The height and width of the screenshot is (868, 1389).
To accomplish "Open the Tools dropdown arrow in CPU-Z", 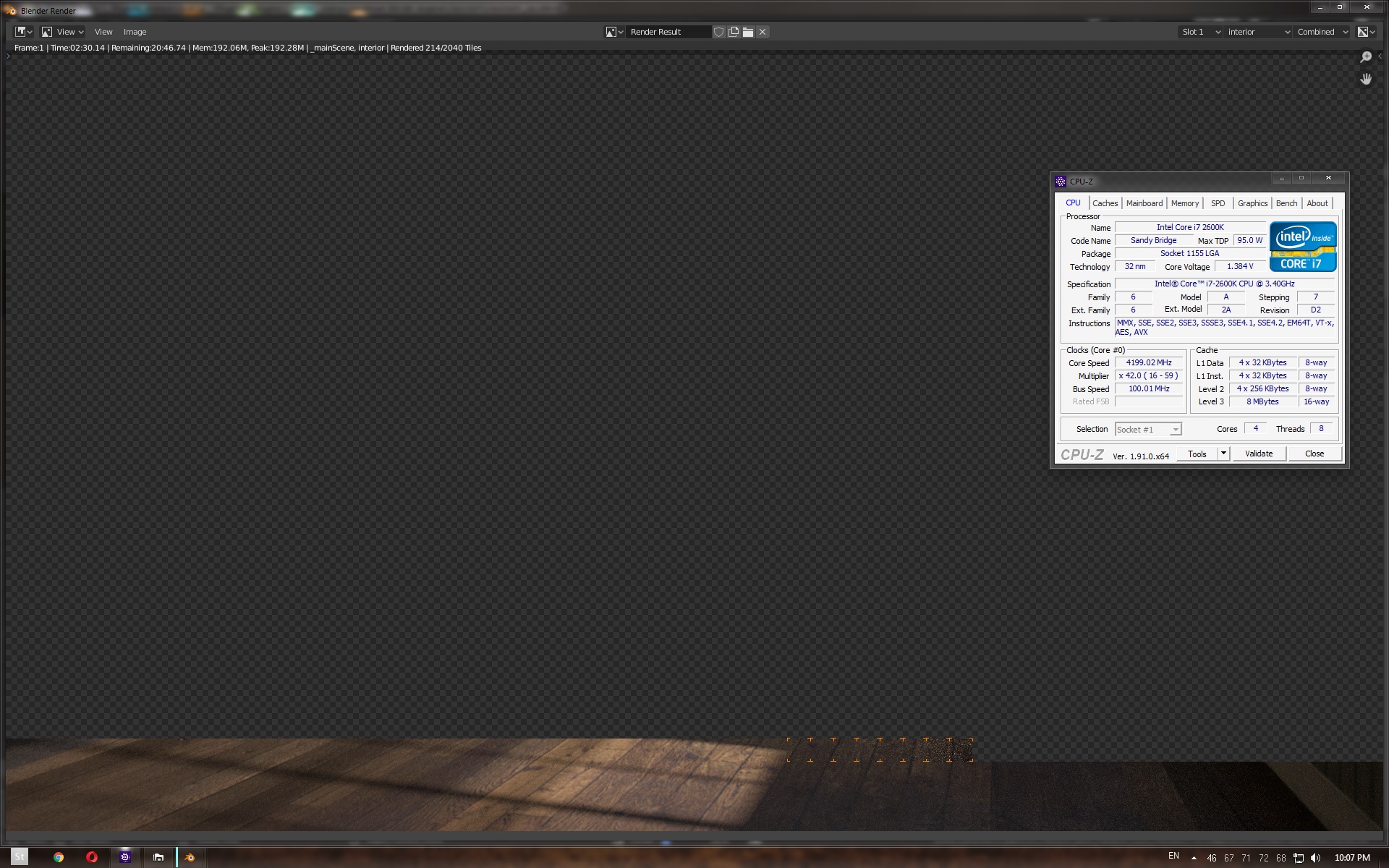I will point(1223,454).
